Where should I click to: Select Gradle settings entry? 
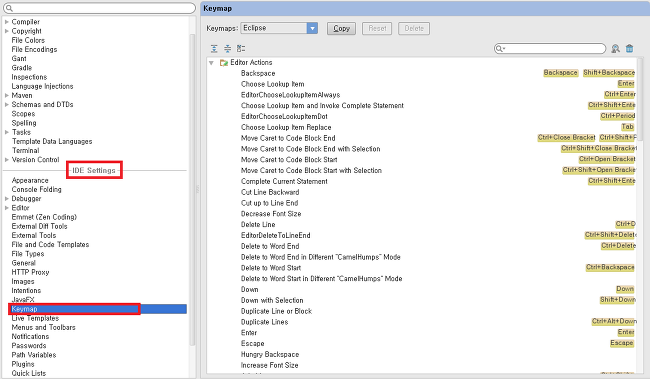point(22,68)
